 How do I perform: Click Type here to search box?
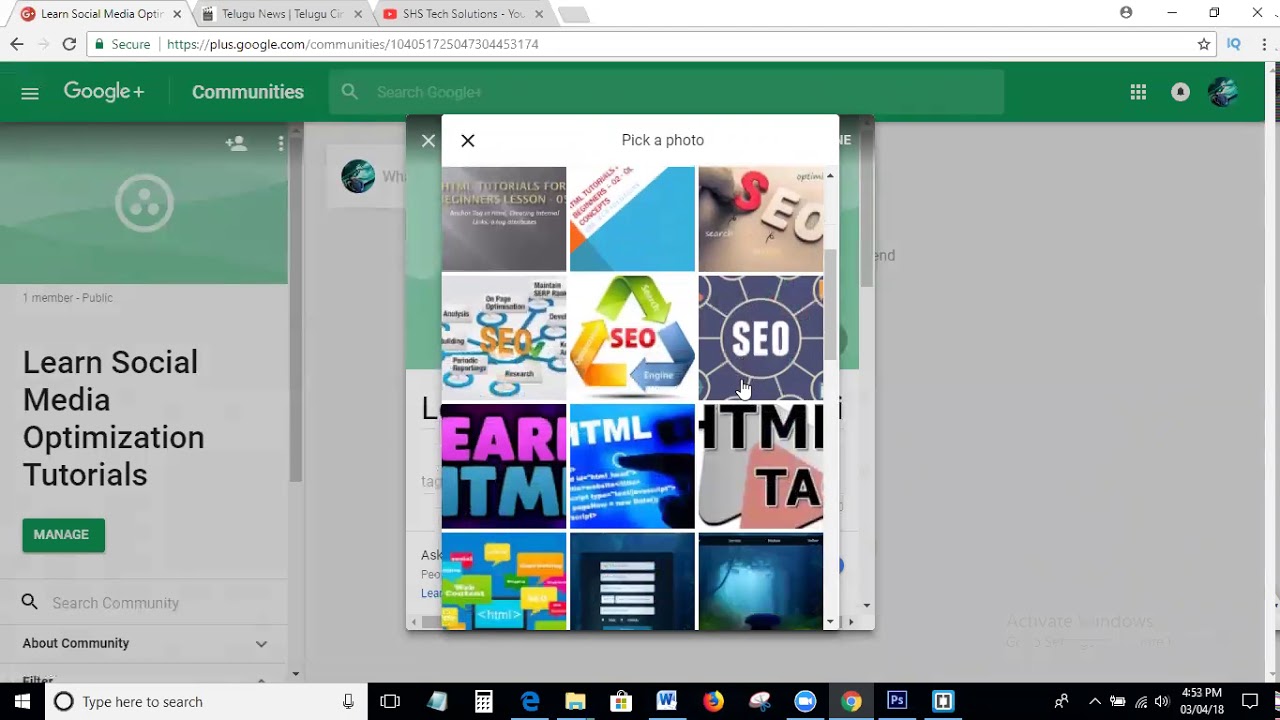[x=206, y=701]
